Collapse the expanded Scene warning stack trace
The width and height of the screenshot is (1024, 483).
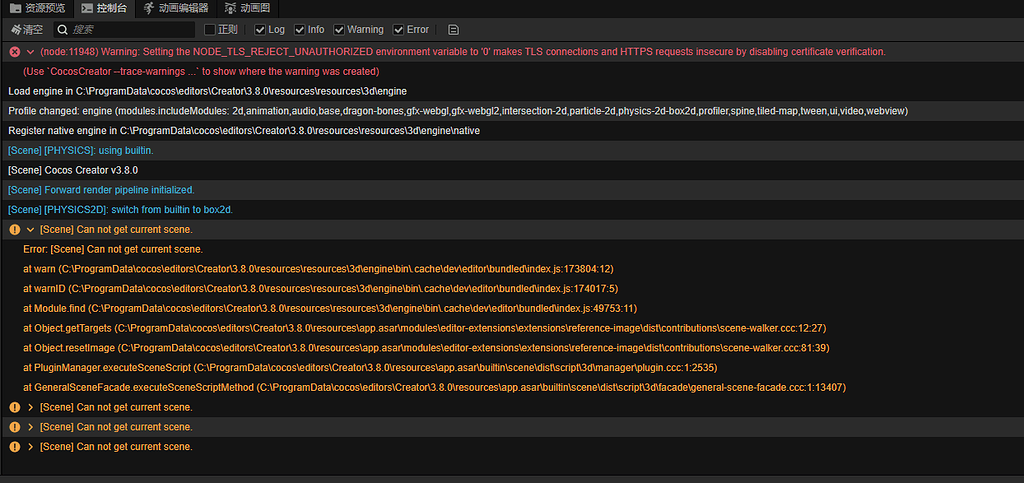point(31,230)
